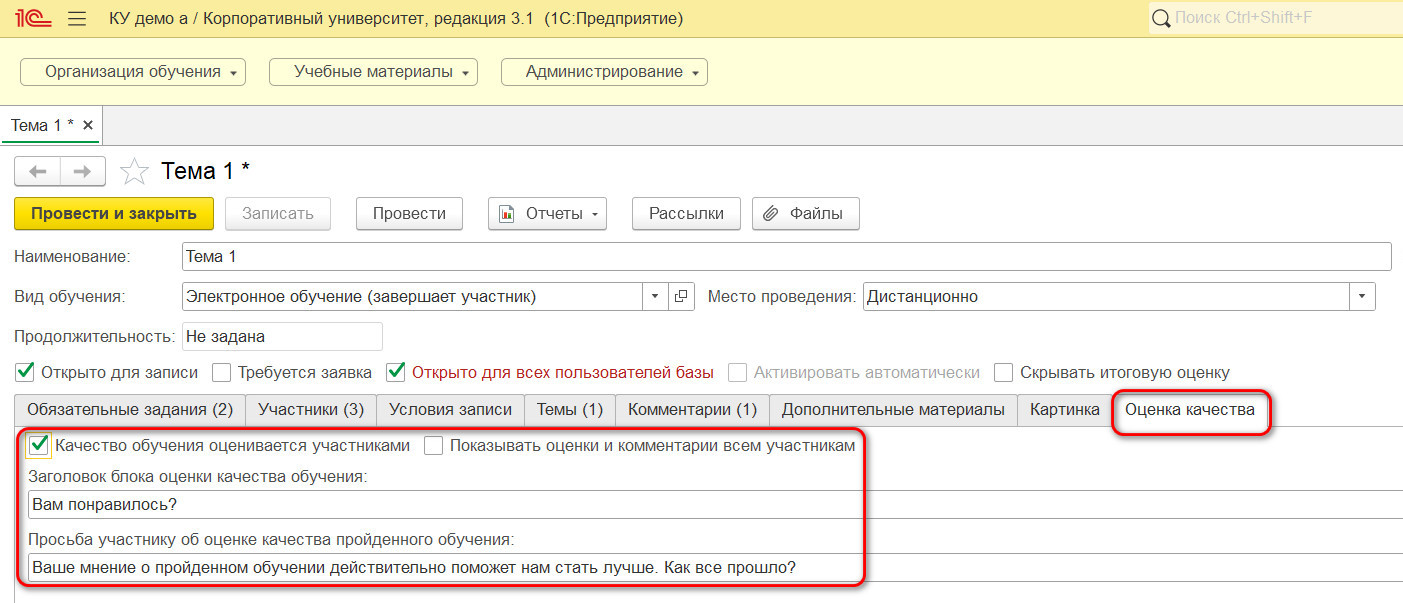Image resolution: width=1403 pixels, height=603 pixels.
Task: Open selected Вид обучения item form
Action: pos(681,296)
